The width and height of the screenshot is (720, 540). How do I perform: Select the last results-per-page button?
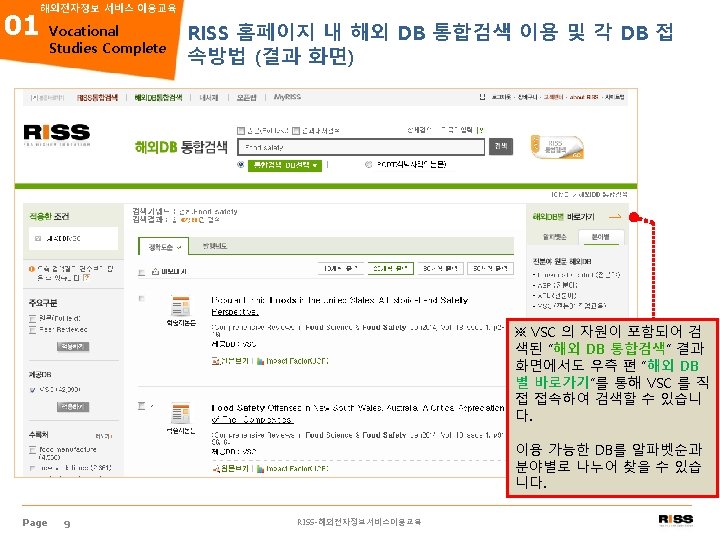pos(490,268)
